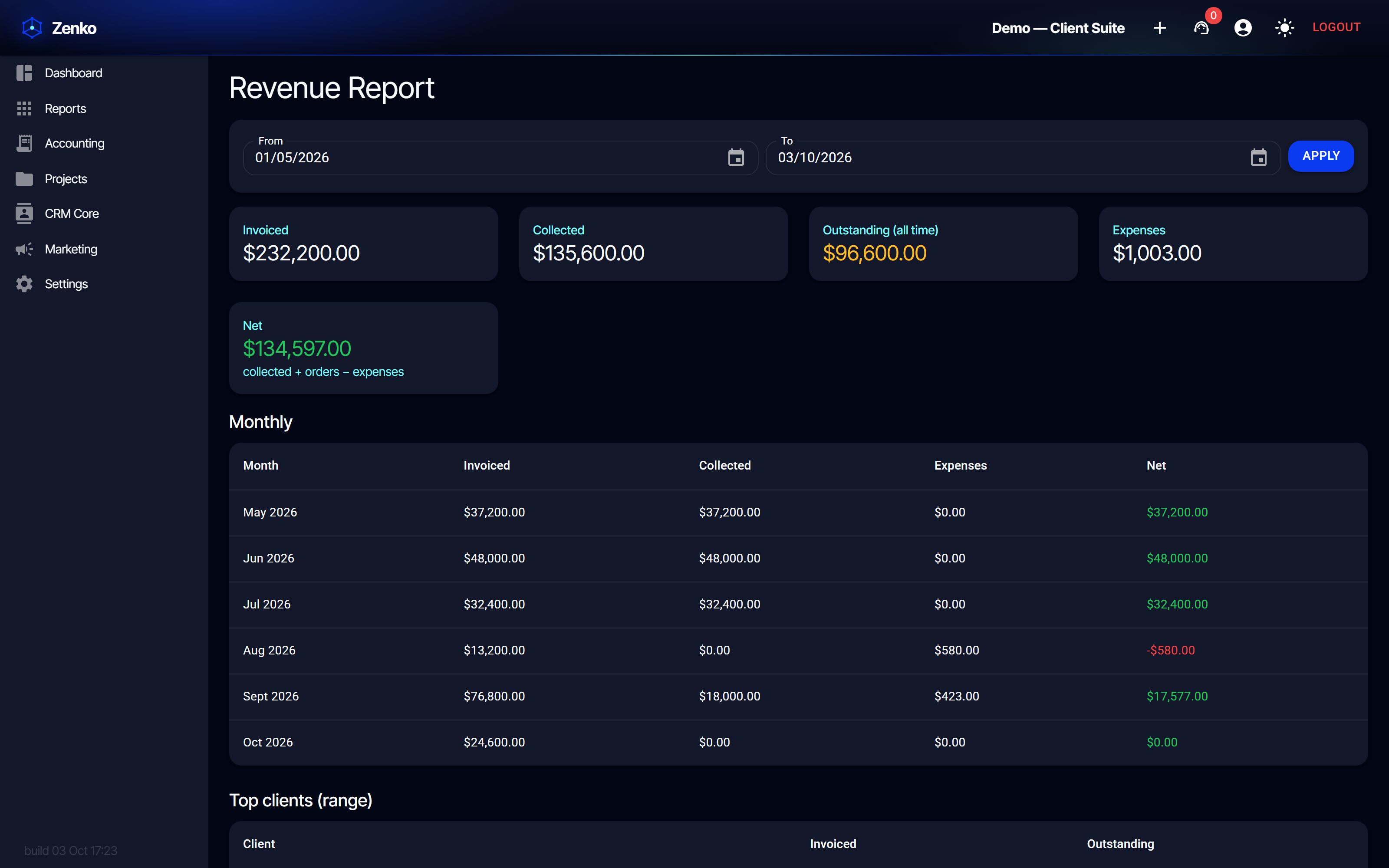Click the To date field 03/10/2026

(x=1023, y=158)
